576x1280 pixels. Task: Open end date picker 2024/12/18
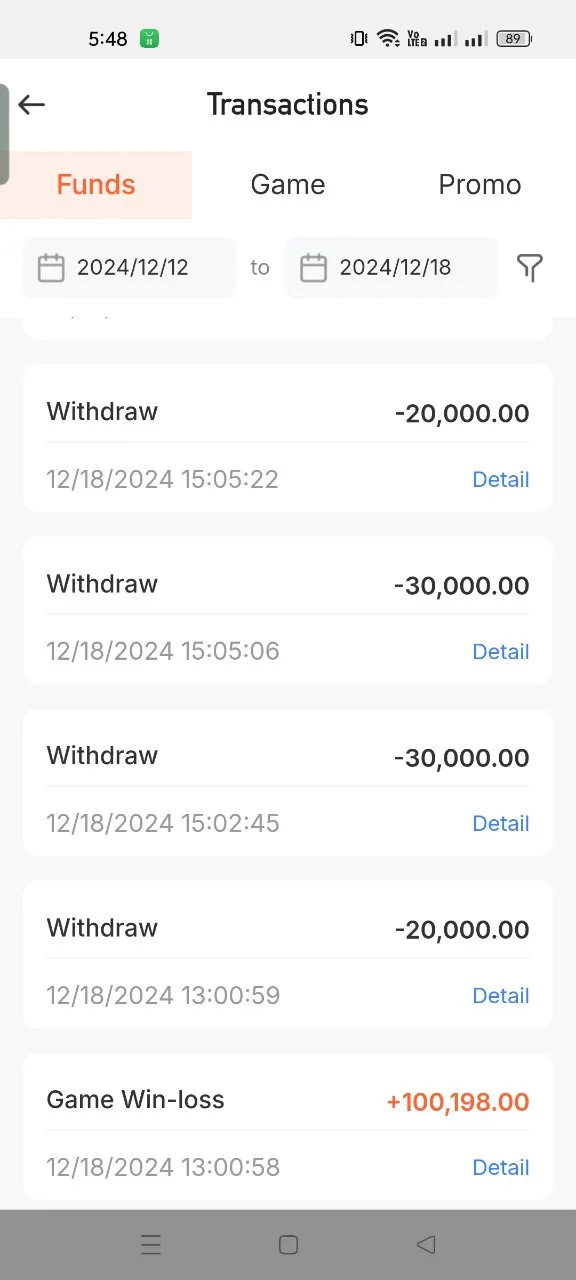(391, 267)
